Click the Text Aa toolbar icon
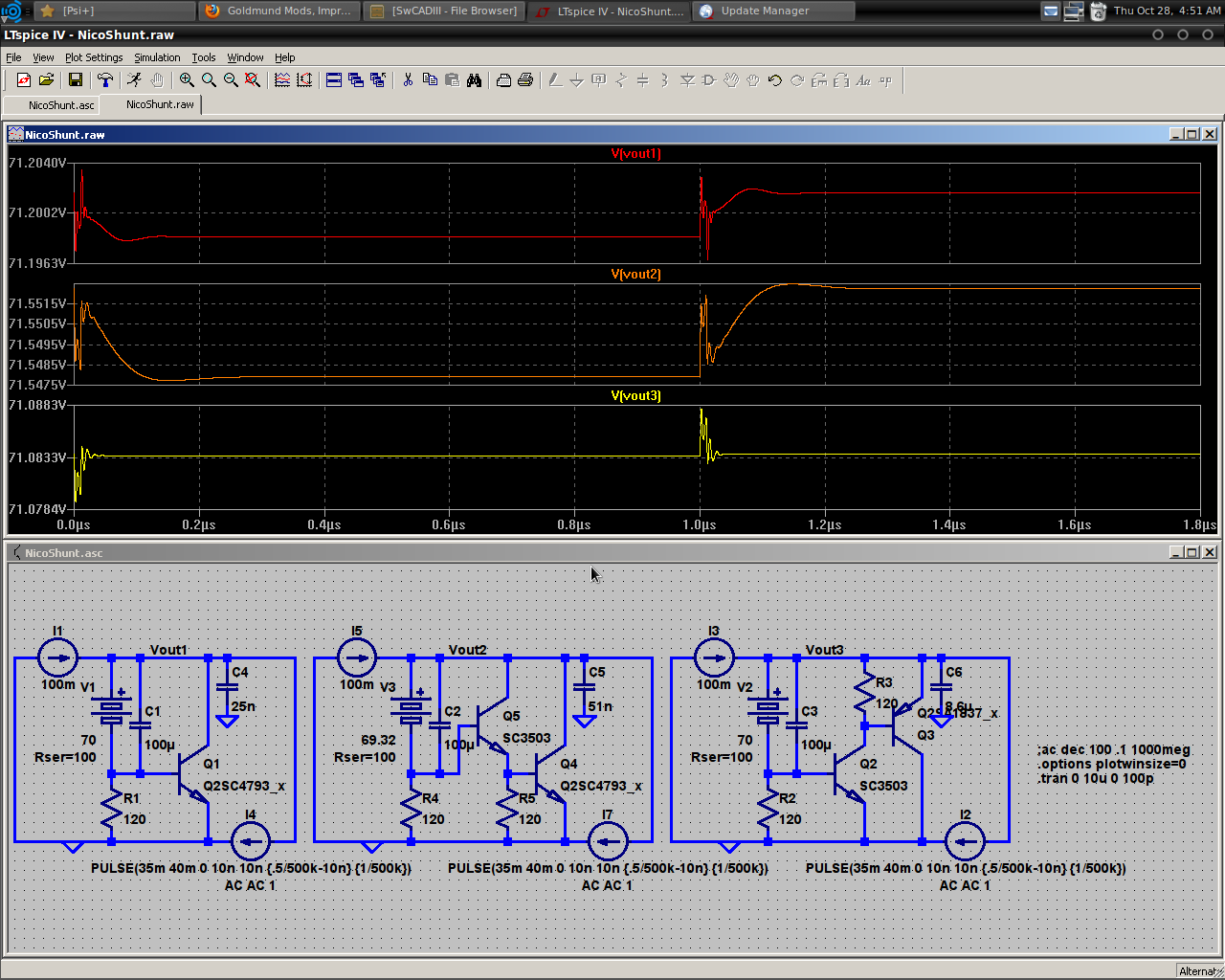The image size is (1225, 980). (863, 80)
